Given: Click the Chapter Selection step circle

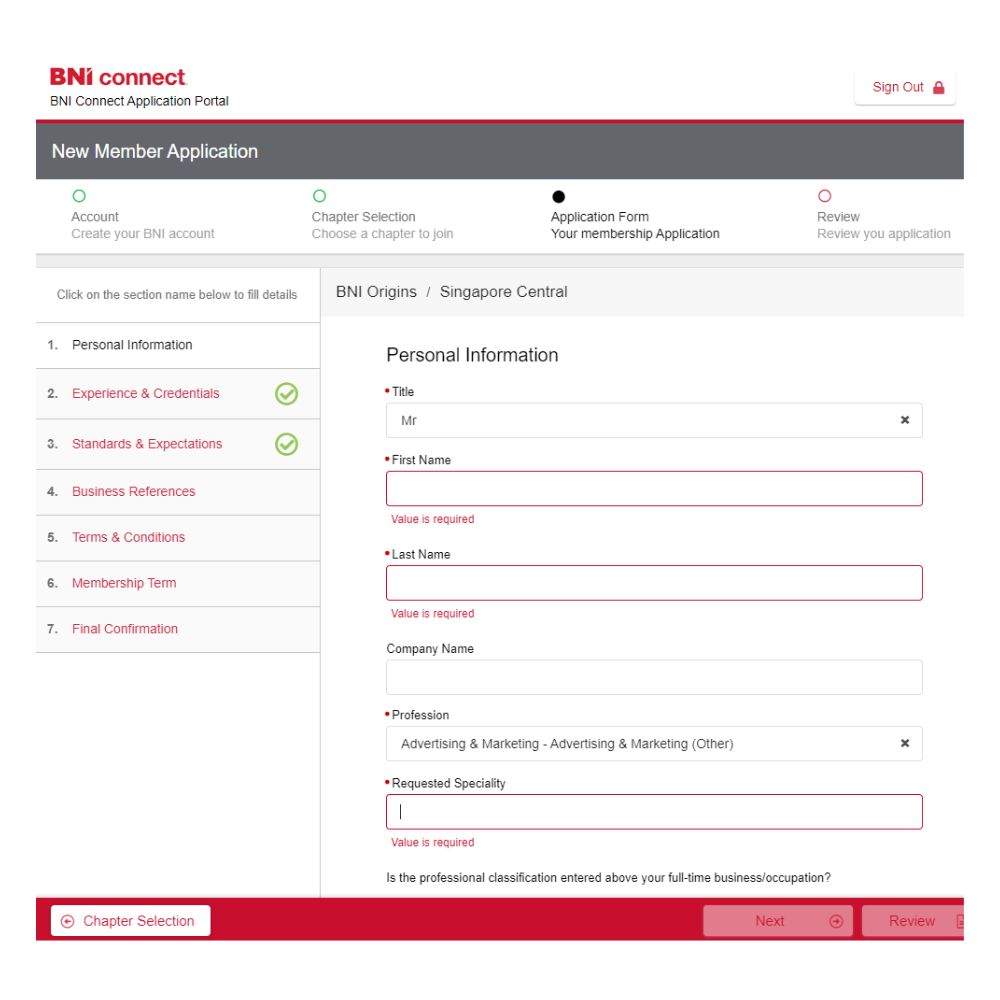Looking at the screenshot, I should tap(319, 197).
